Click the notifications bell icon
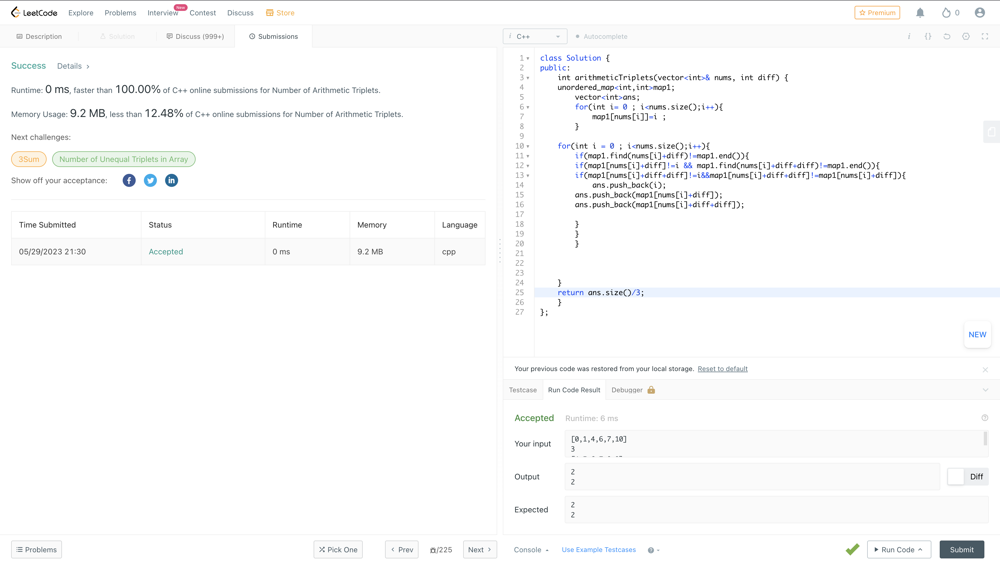This screenshot has width=1000, height=564. click(x=920, y=13)
